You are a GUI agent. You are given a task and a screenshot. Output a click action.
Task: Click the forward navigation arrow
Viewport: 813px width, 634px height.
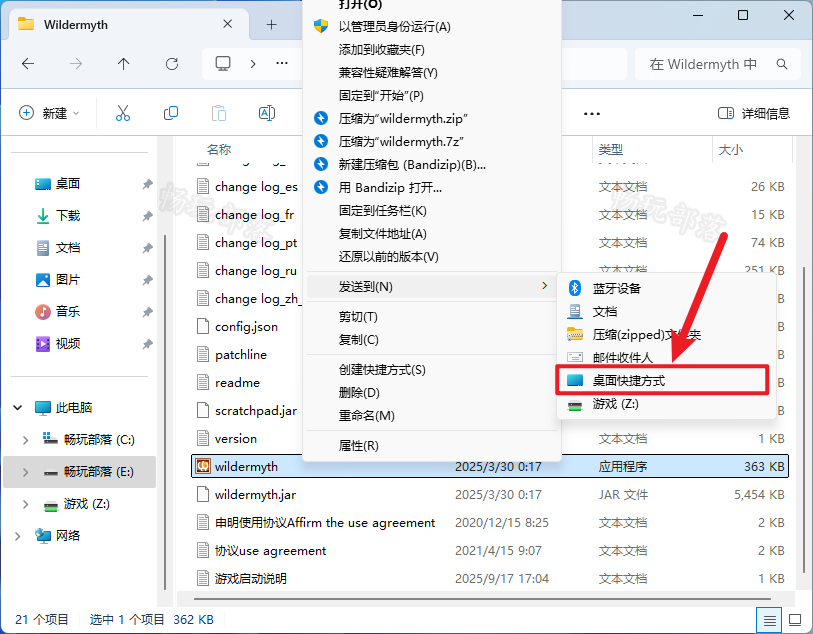76,64
